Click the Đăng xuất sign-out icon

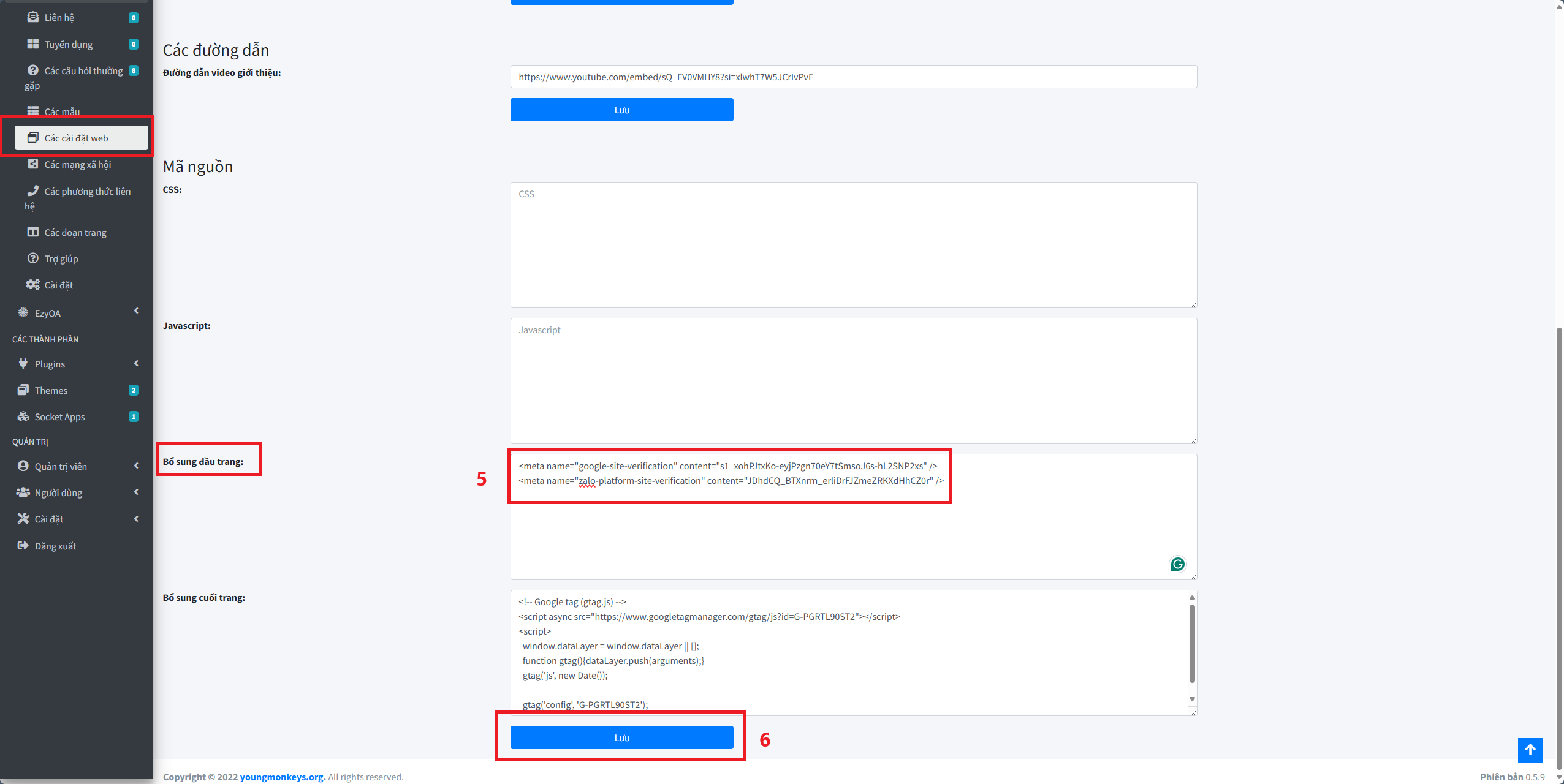(x=23, y=545)
